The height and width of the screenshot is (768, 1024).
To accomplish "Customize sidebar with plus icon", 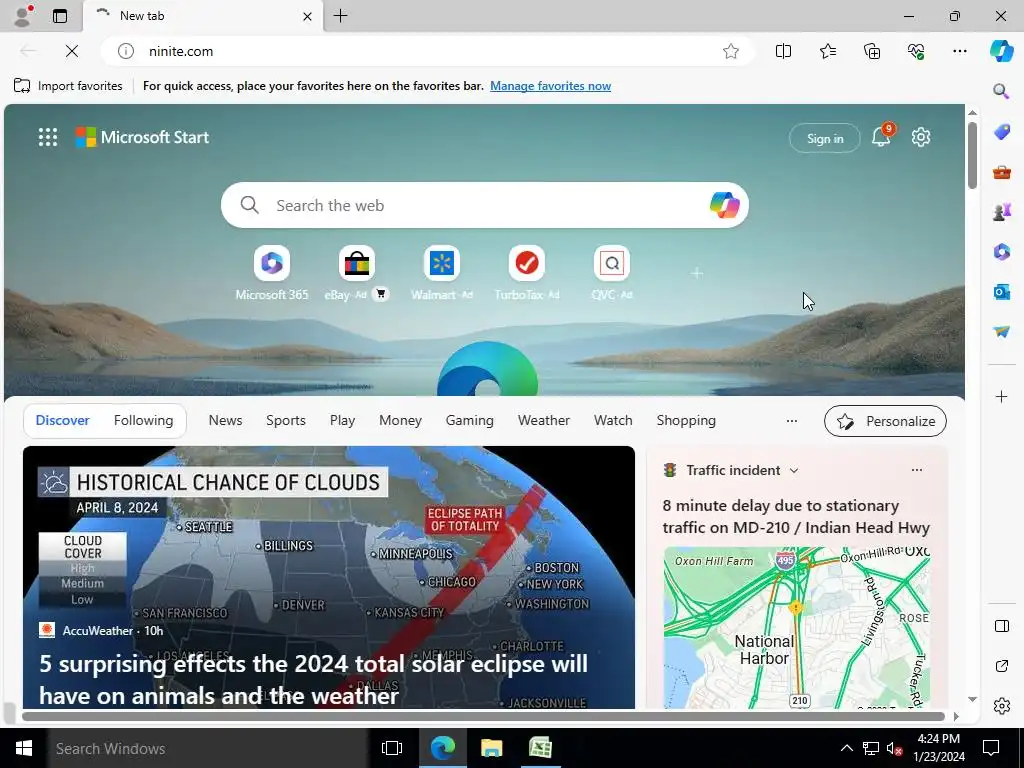I will [x=1001, y=396].
